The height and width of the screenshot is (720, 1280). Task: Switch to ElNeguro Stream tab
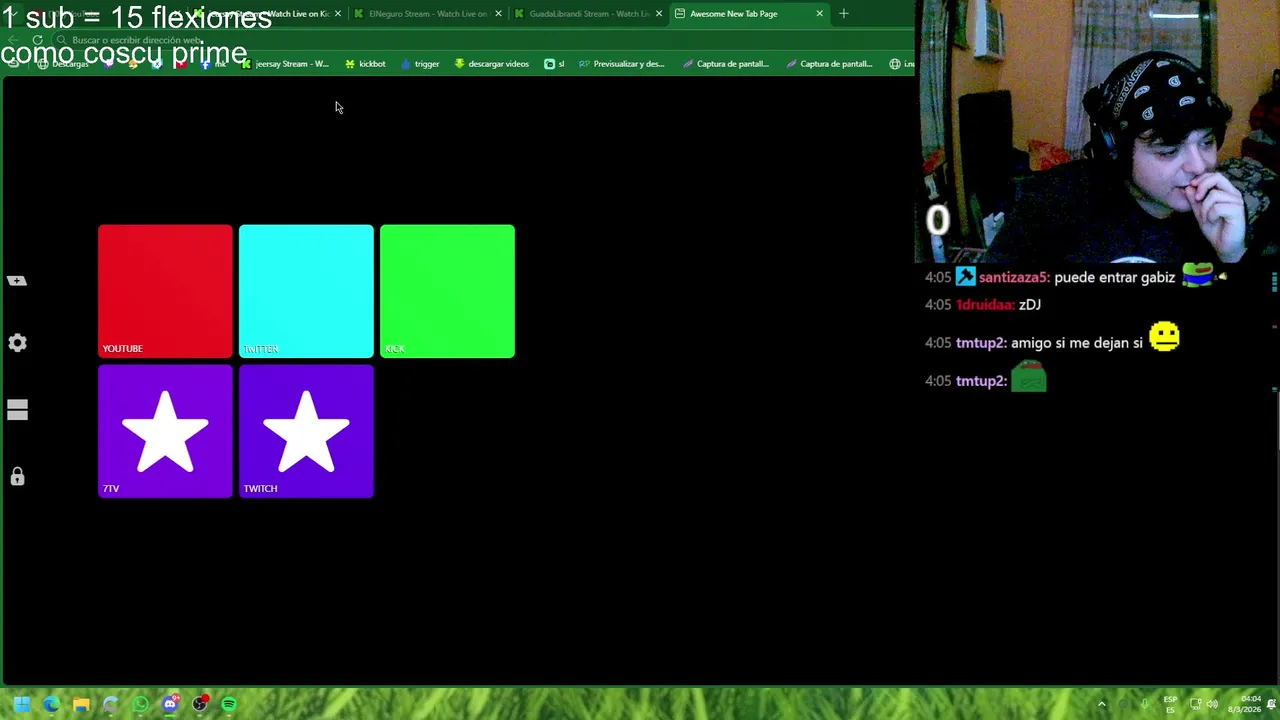click(x=427, y=14)
